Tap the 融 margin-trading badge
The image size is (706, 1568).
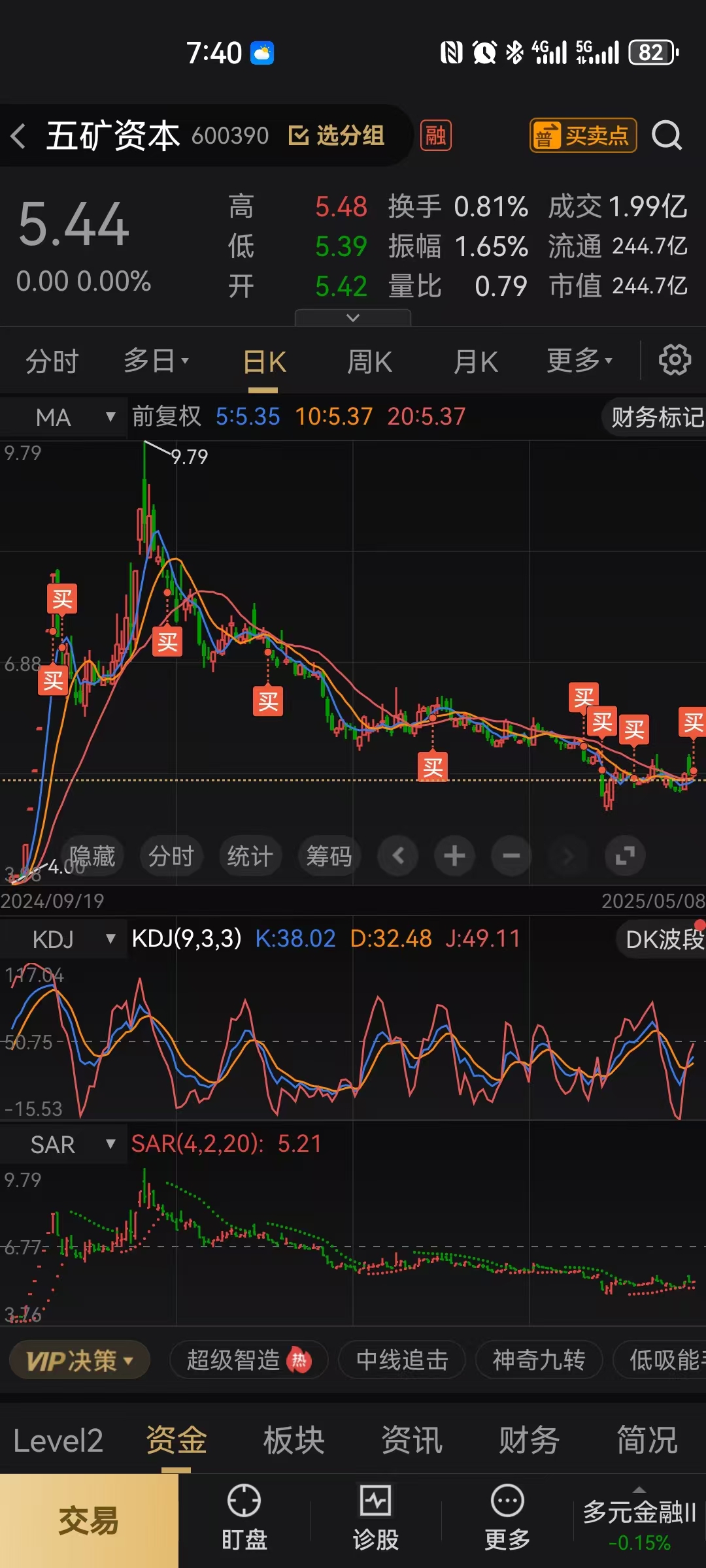(x=435, y=136)
